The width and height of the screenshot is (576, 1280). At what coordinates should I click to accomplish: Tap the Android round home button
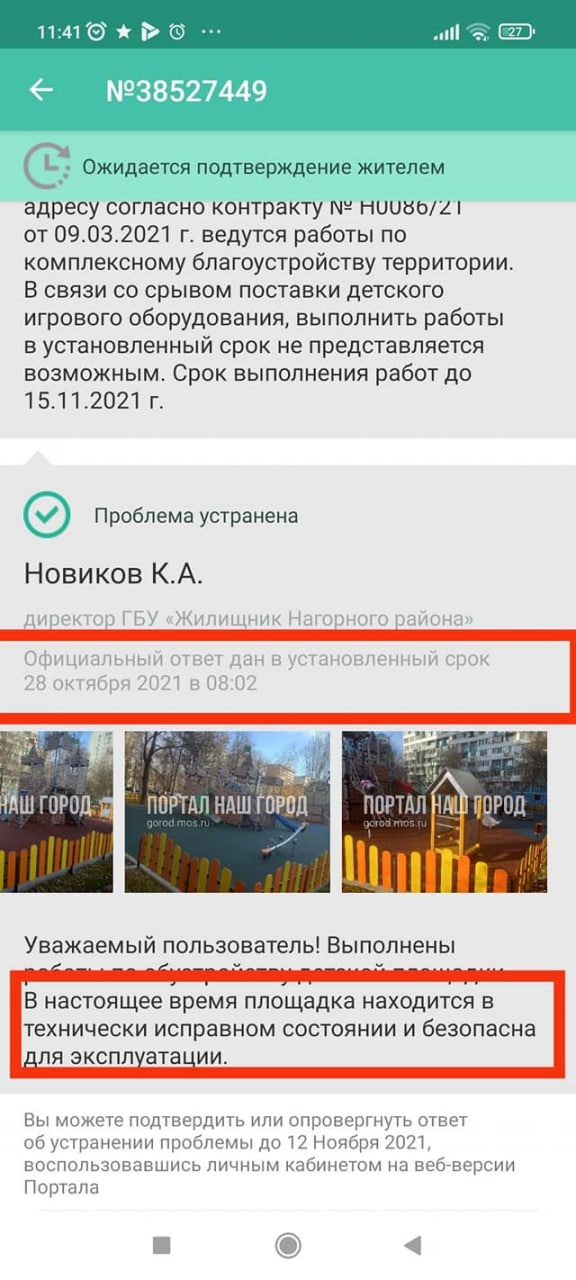click(x=288, y=1245)
